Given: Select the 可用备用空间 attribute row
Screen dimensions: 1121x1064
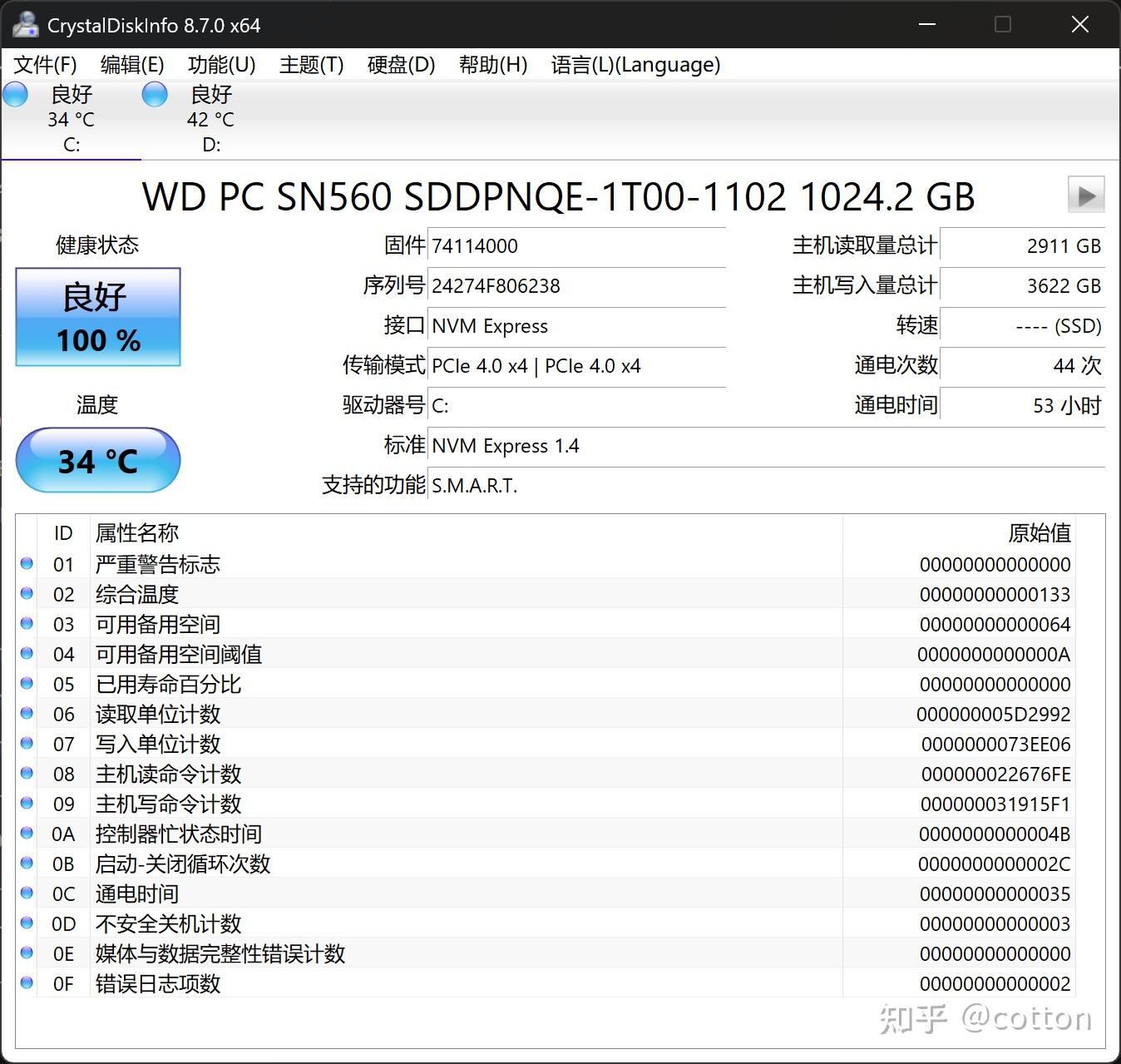Looking at the screenshot, I should (546, 624).
